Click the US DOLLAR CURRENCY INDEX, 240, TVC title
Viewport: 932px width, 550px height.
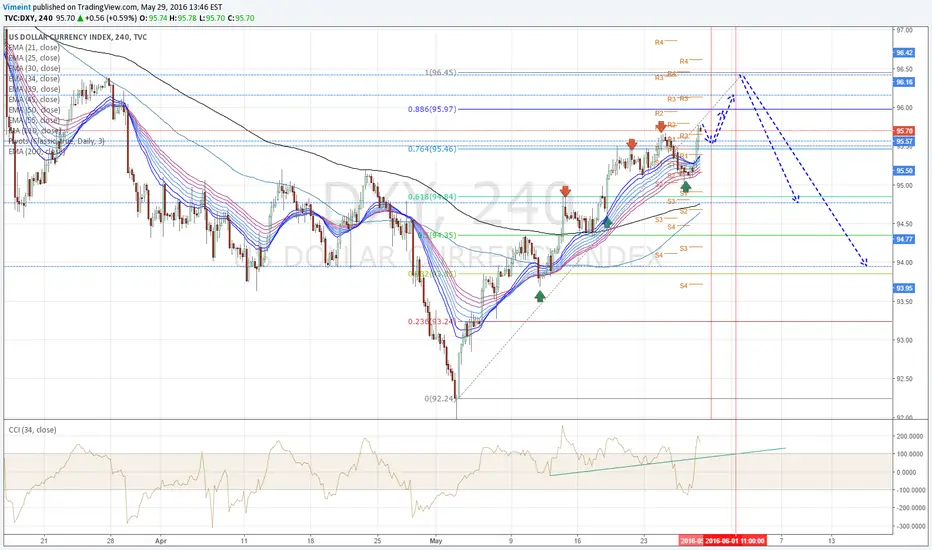(78, 37)
